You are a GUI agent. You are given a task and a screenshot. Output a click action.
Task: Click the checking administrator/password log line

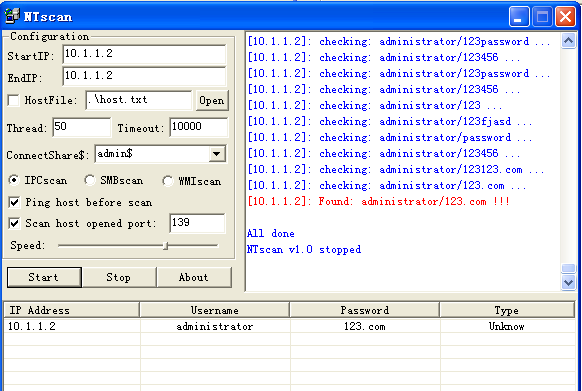[390, 138]
